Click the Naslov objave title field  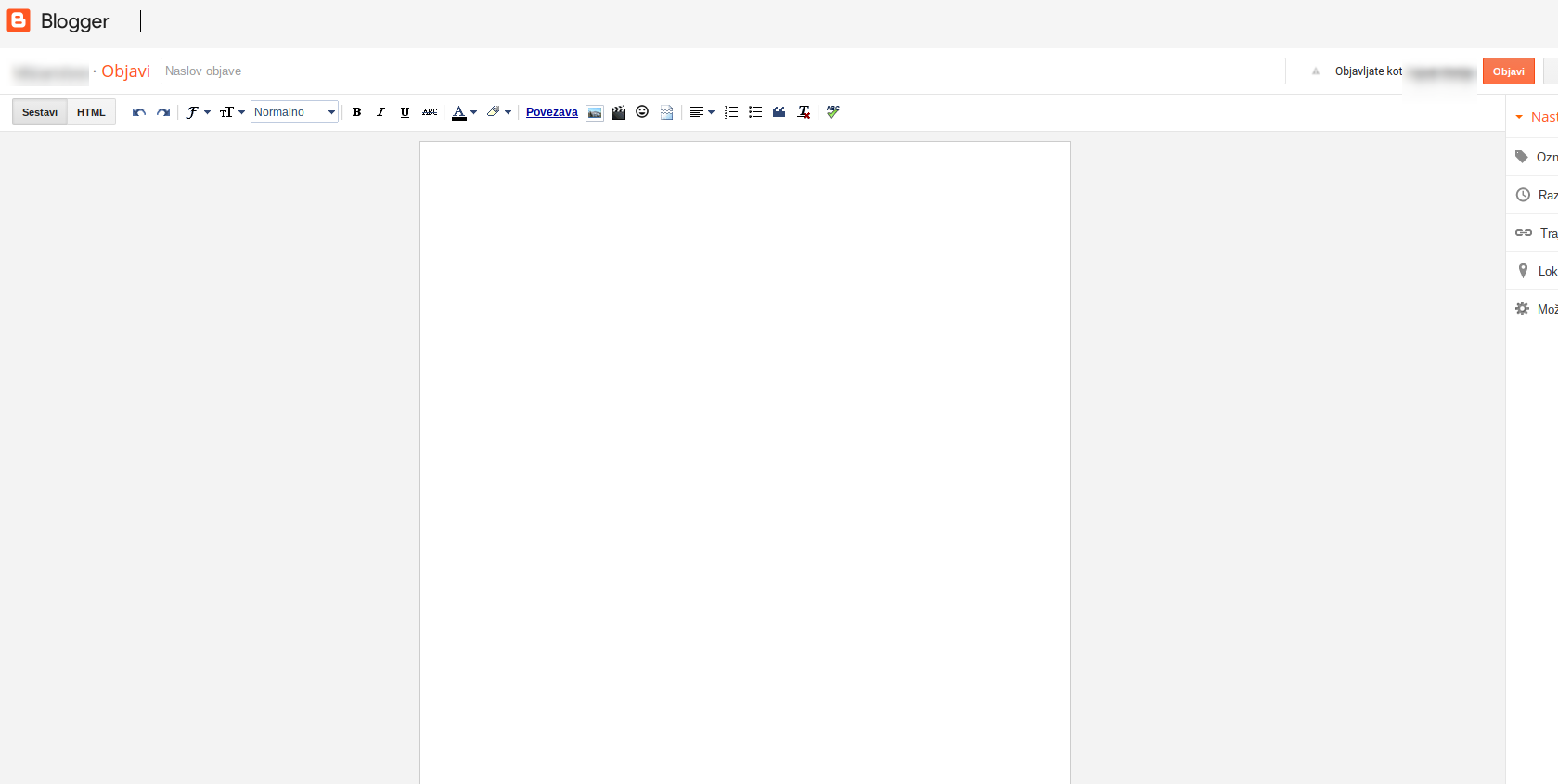[x=723, y=71]
